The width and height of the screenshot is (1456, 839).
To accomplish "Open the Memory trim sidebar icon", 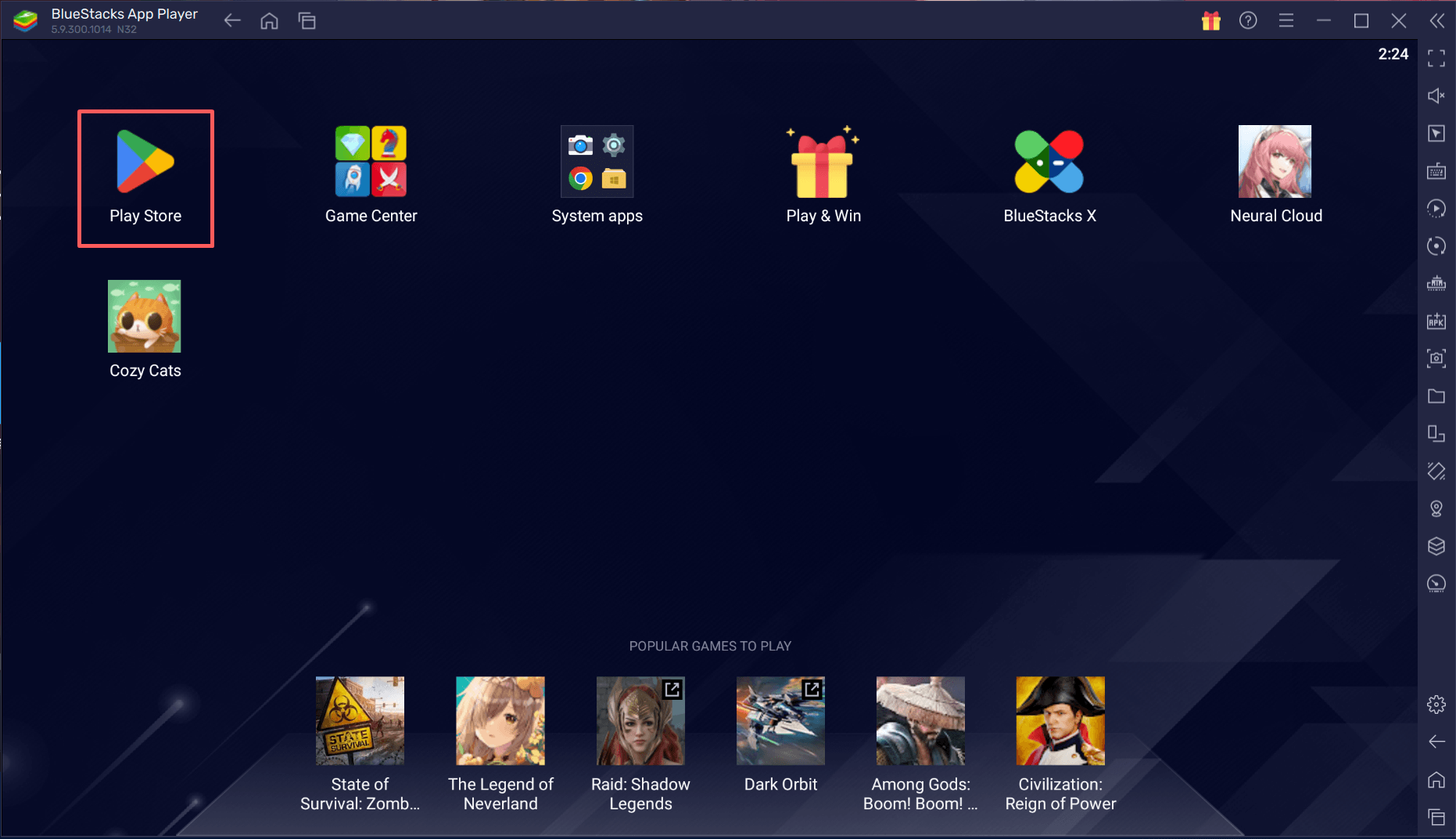I will click(1436, 283).
